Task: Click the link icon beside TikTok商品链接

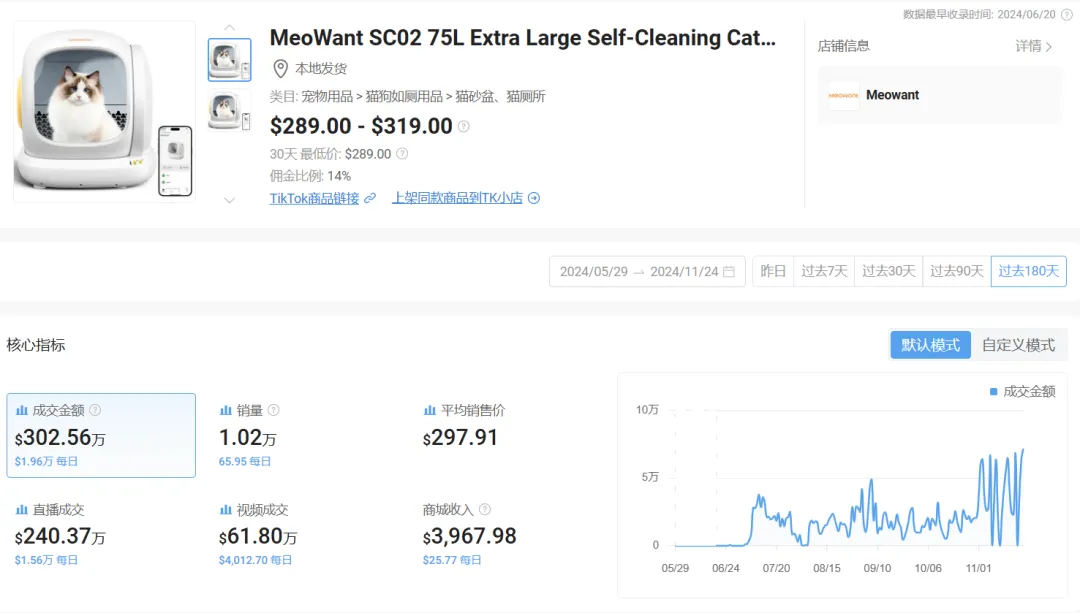Action: 370,198
